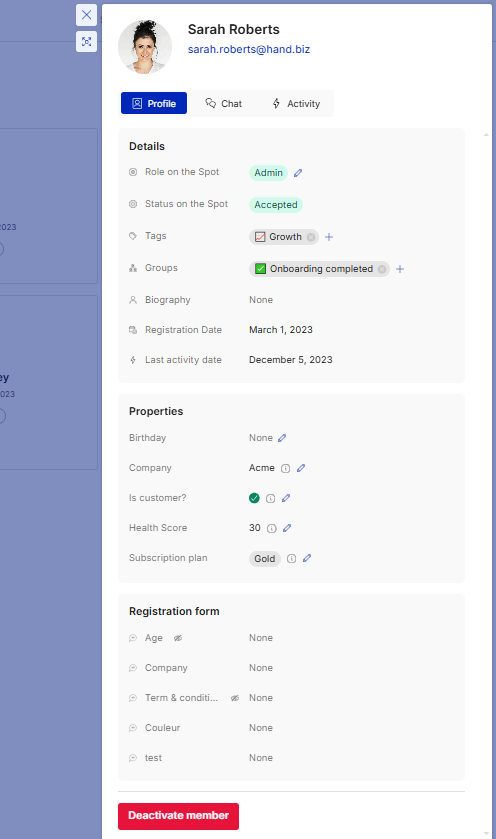Switch to the Chat tab
496x839 pixels.
(x=224, y=103)
